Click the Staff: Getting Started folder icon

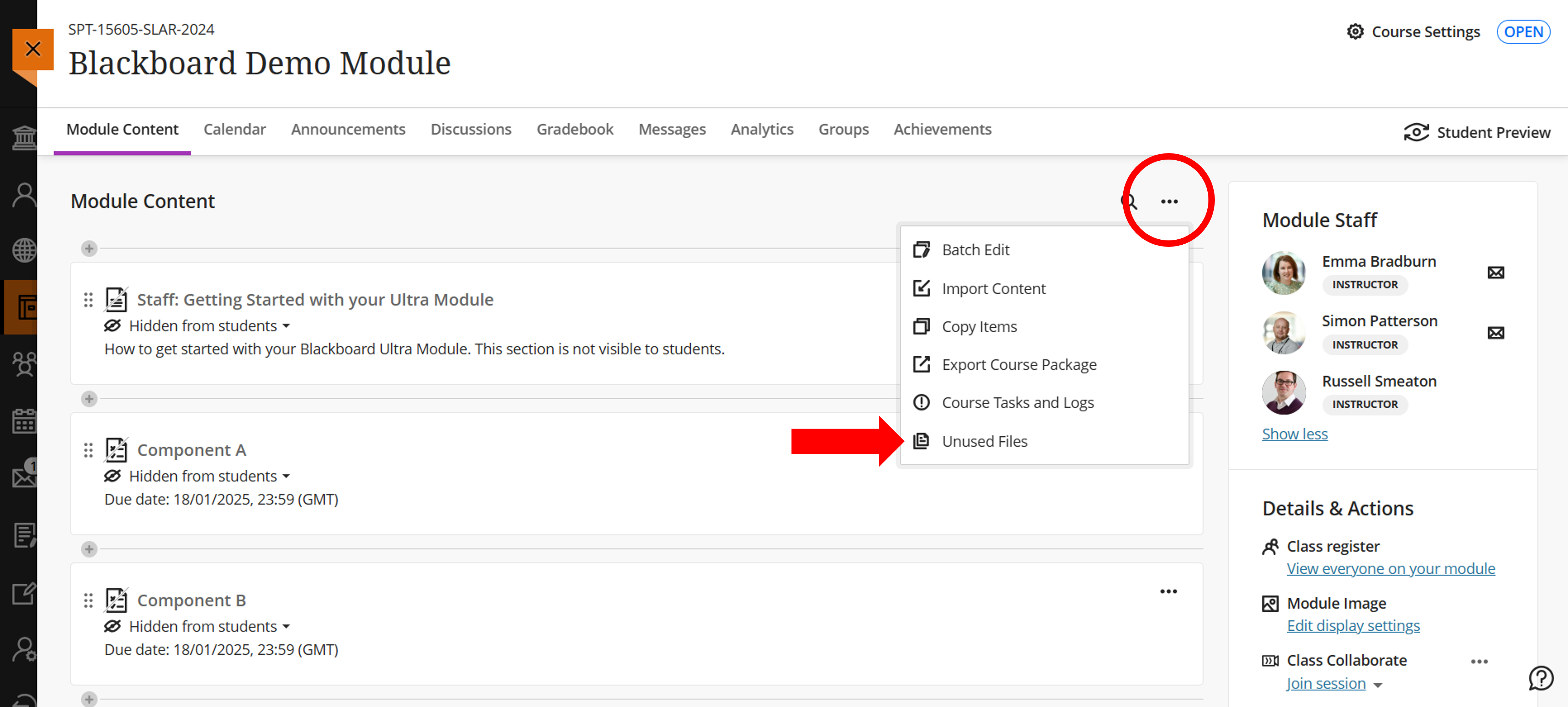click(116, 299)
